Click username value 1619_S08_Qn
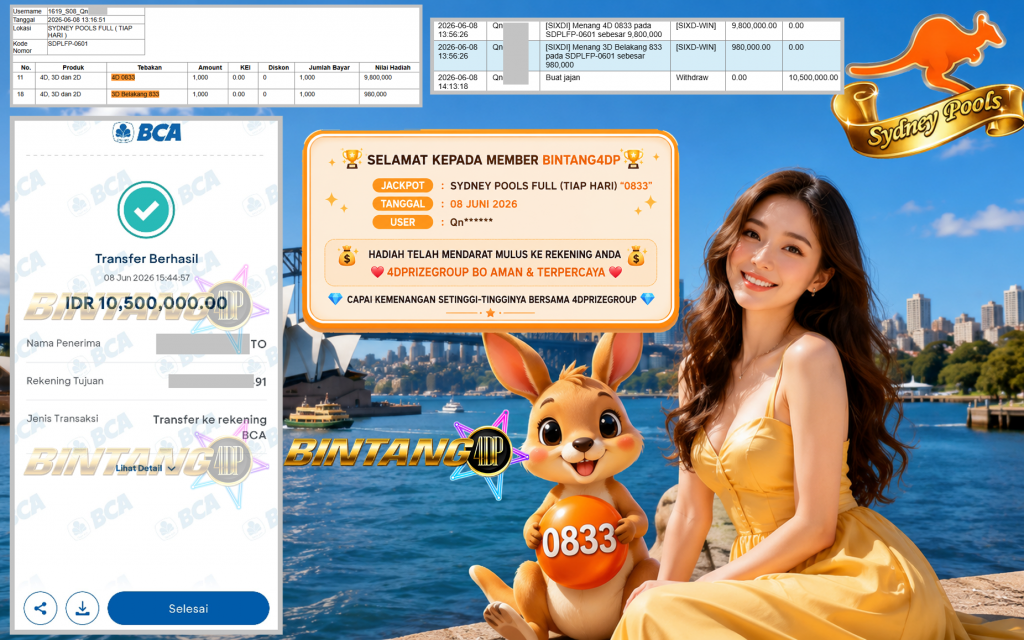1024x640 pixels. (x=77, y=12)
